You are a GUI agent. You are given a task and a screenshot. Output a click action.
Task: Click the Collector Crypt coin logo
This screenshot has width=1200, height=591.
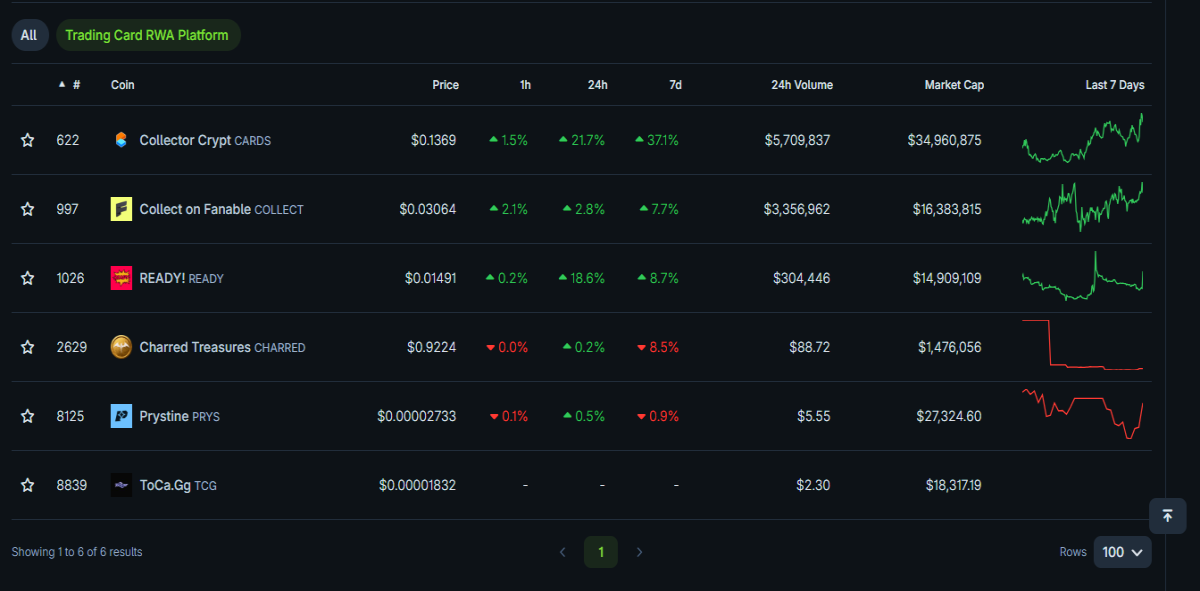(121, 140)
